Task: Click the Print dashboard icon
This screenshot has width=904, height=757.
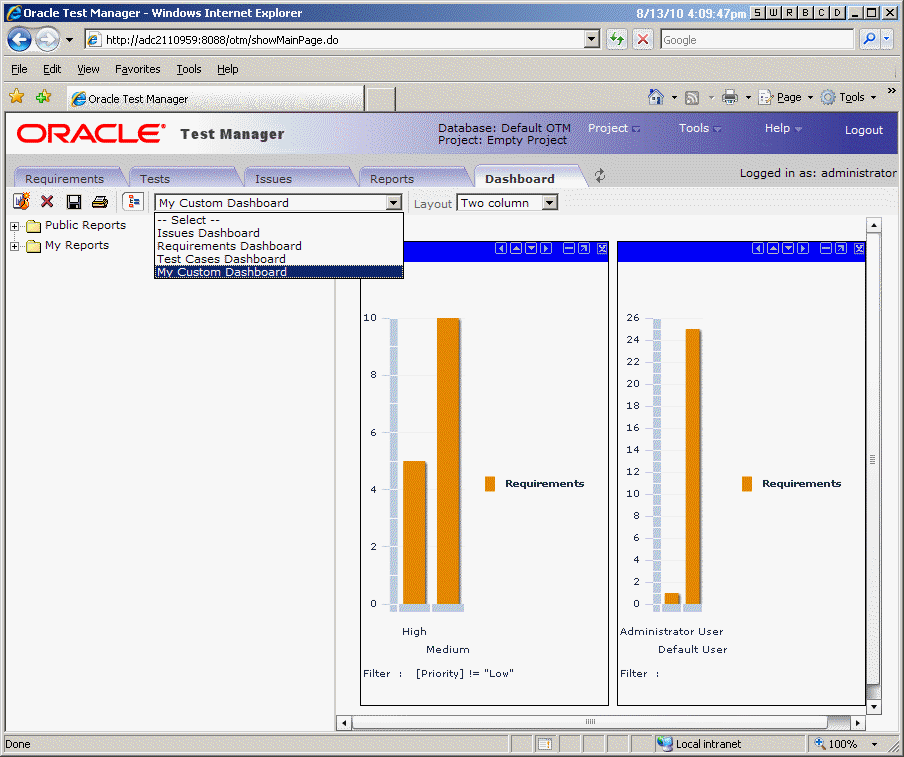Action: click(x=100, y=202)
